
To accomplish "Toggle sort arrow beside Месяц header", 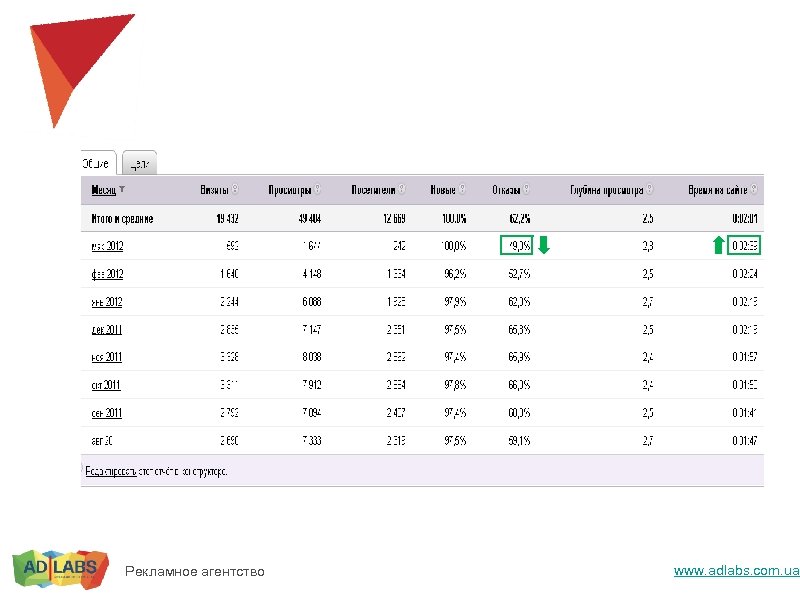I will (122, 189).
